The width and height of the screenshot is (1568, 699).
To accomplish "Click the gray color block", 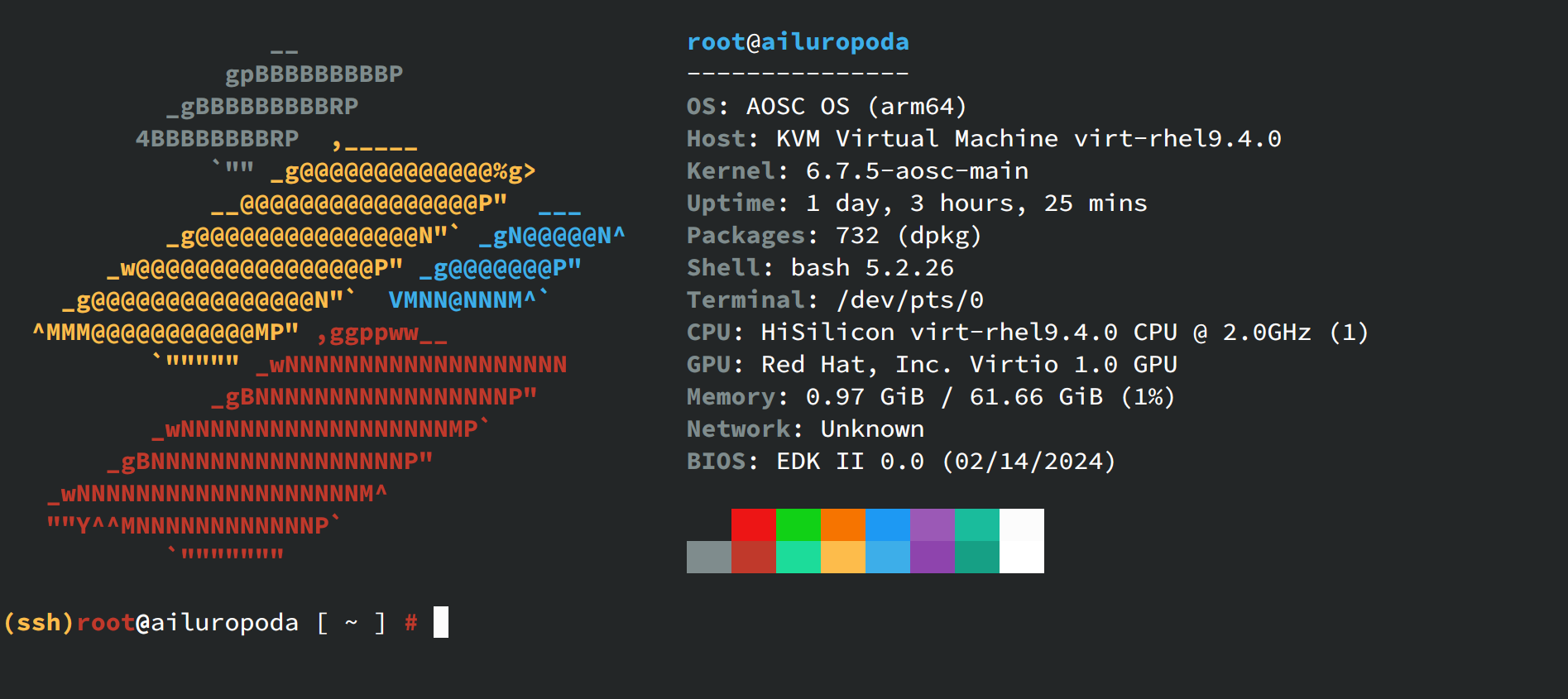I will click(x=708, y=557).
